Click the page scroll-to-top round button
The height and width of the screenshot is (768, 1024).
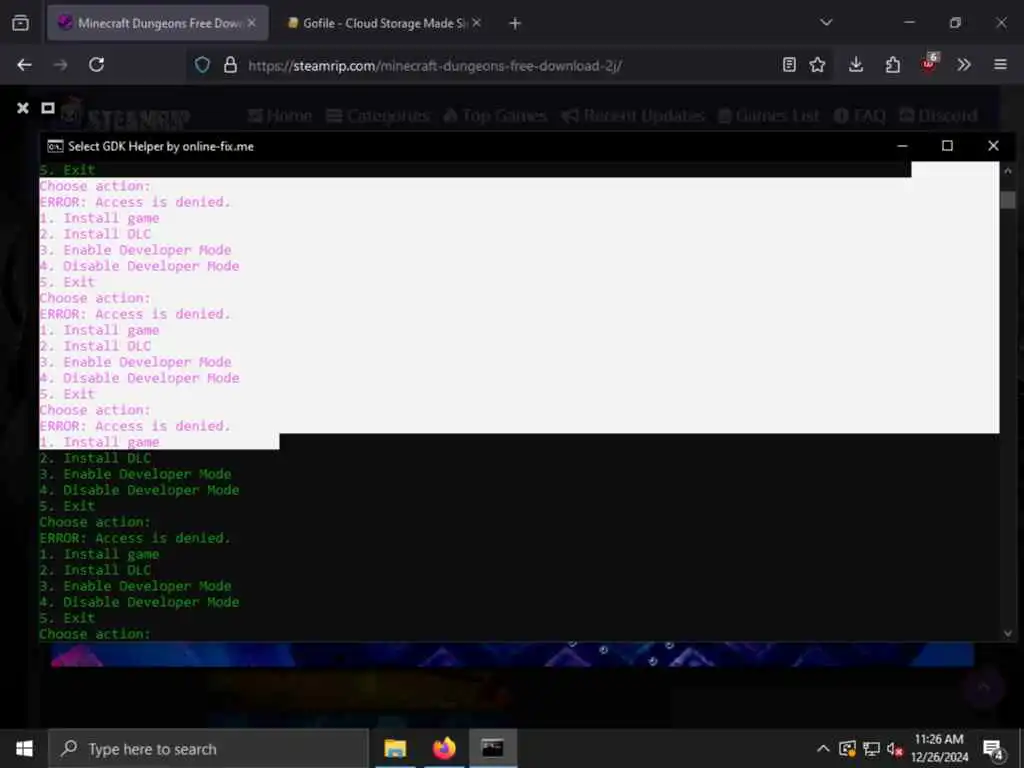(x=983, y=687)
